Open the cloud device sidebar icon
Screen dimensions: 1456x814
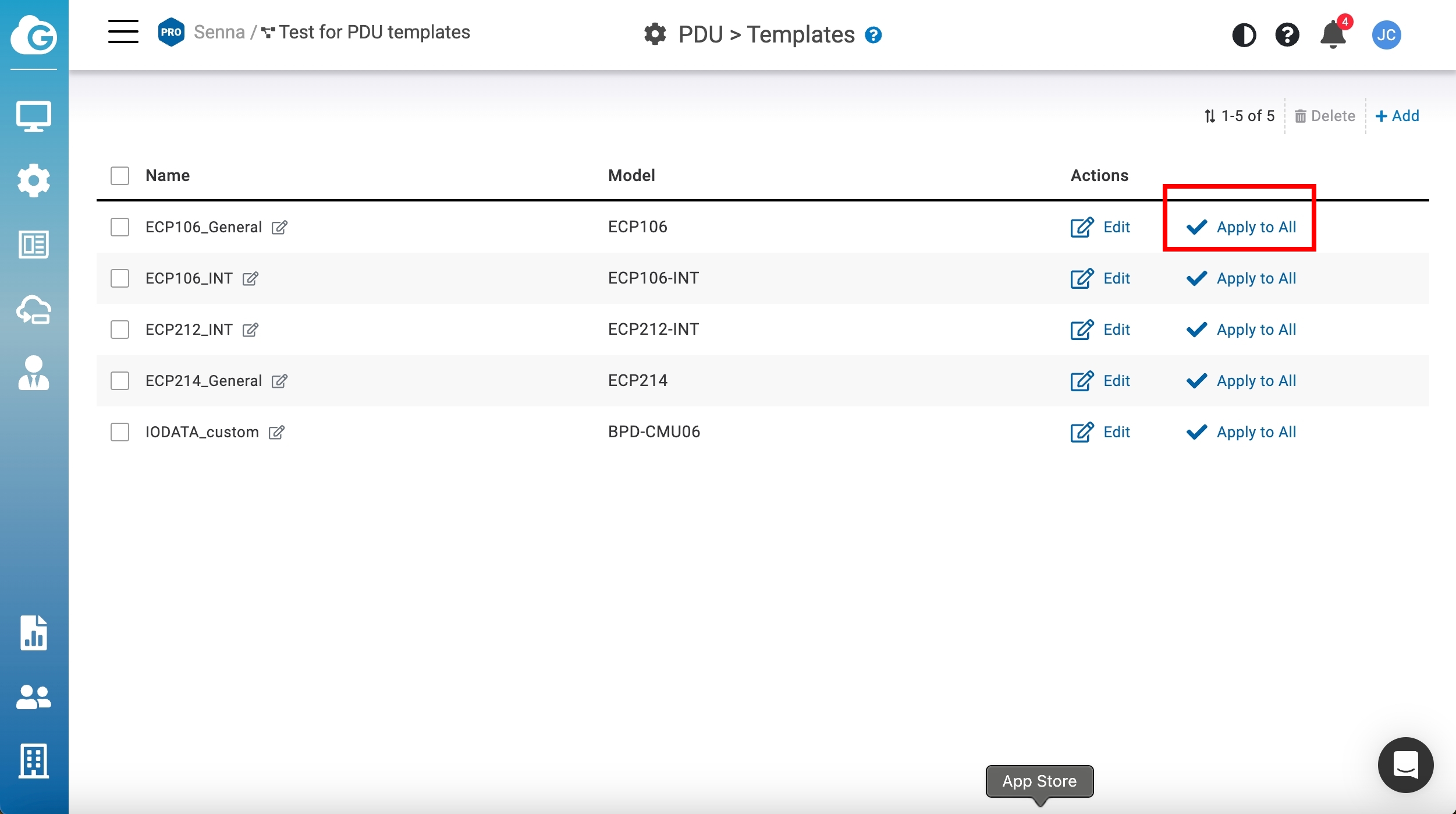[34, 310]
